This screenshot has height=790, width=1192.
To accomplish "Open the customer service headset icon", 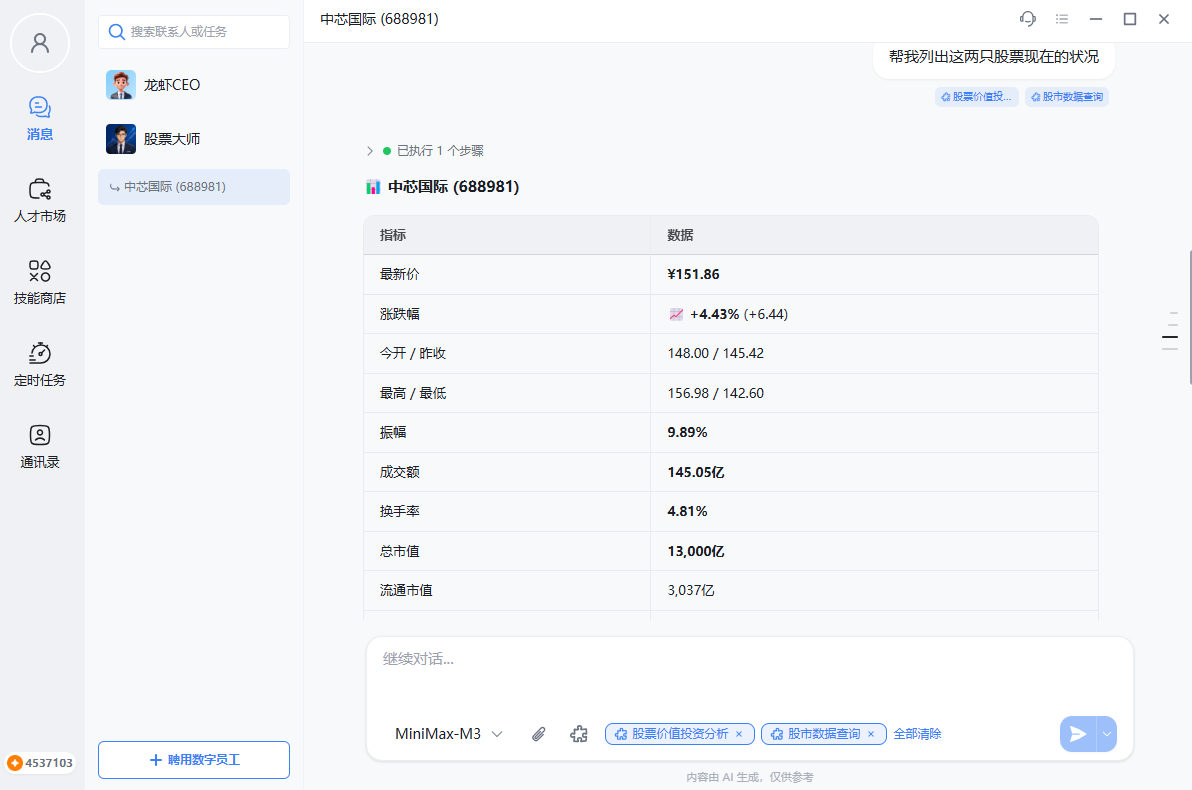I will [x=1028, y=19].
